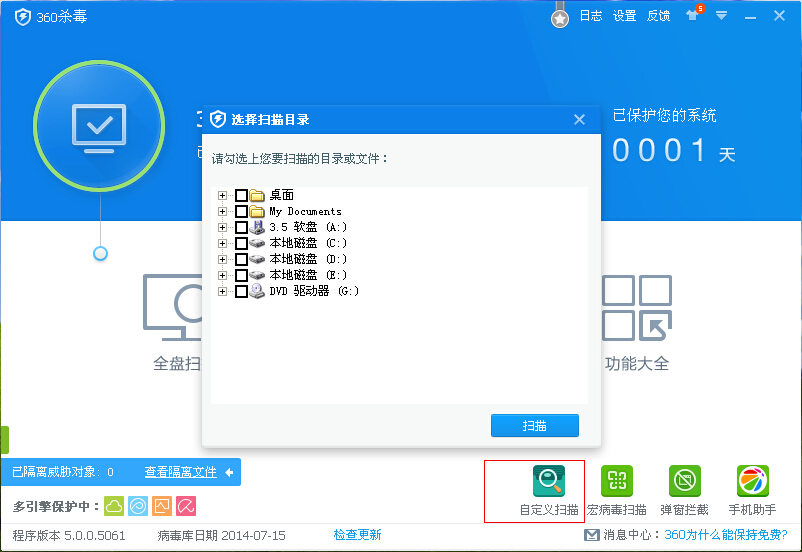Click the 桌面 label text
802x552 pixels.
tap(281, 195)
